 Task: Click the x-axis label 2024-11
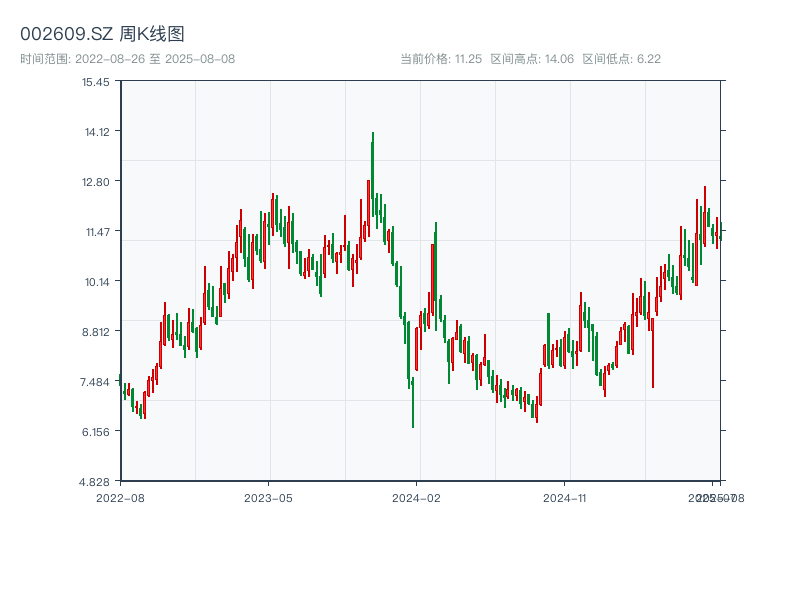(564, 498)
